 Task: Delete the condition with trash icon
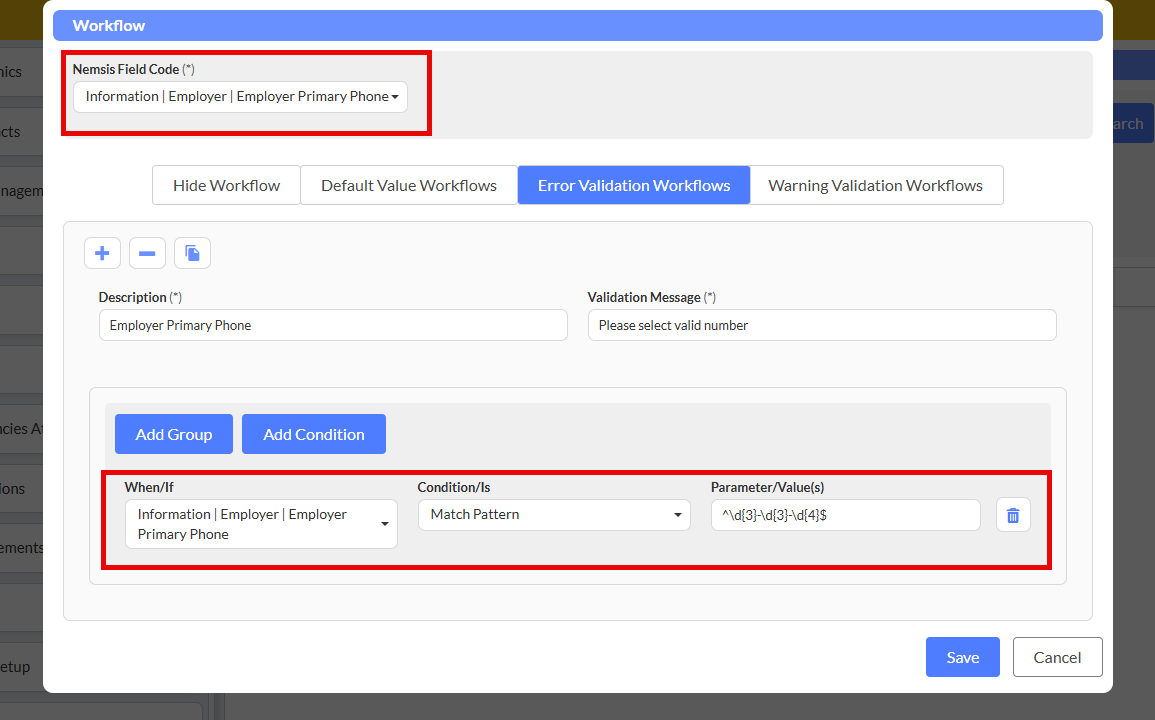tap(1013, 515)
